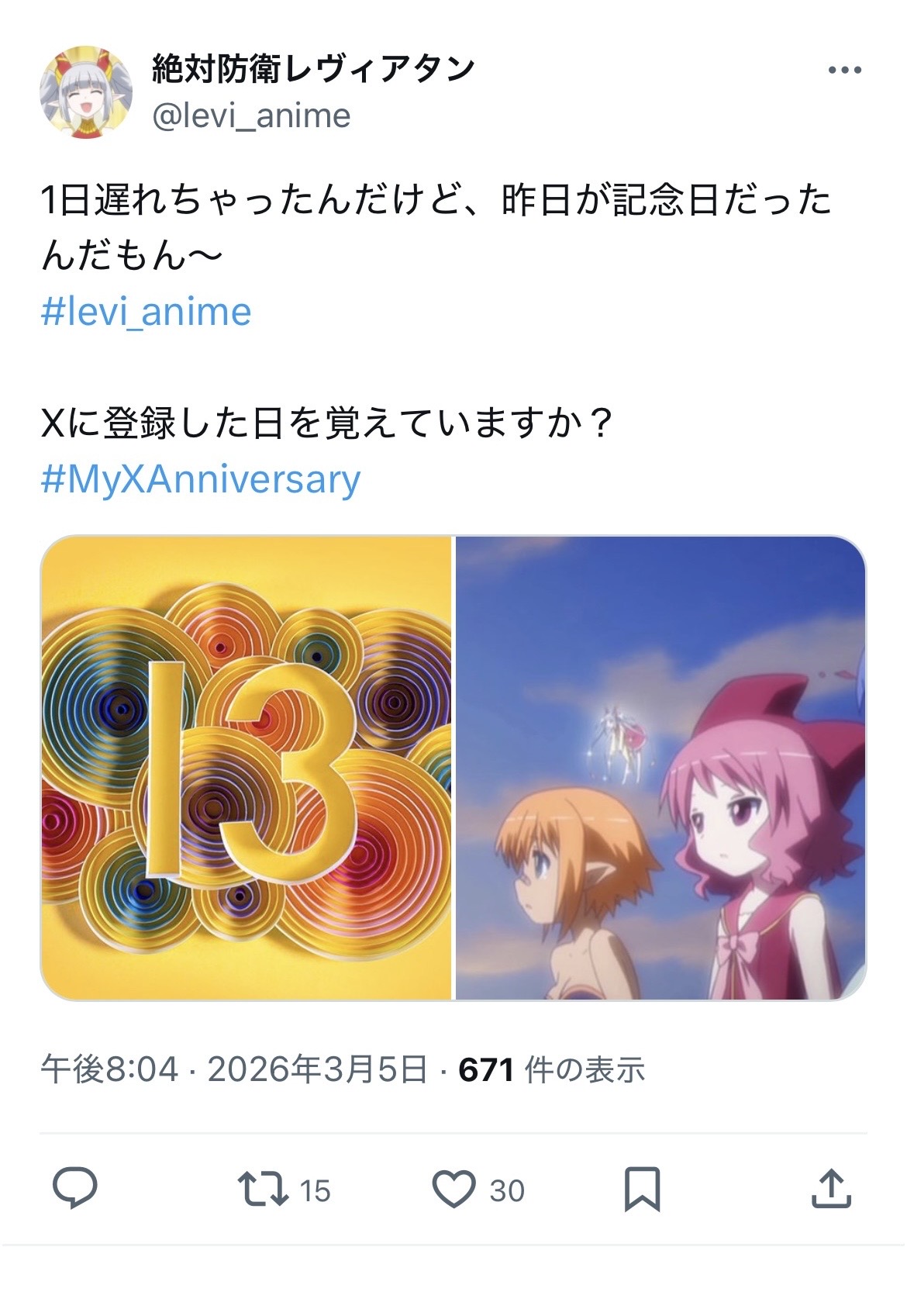View the 13 anniversary image
907x1316 pixels.
pyautogui.click(x=246, y=768)
